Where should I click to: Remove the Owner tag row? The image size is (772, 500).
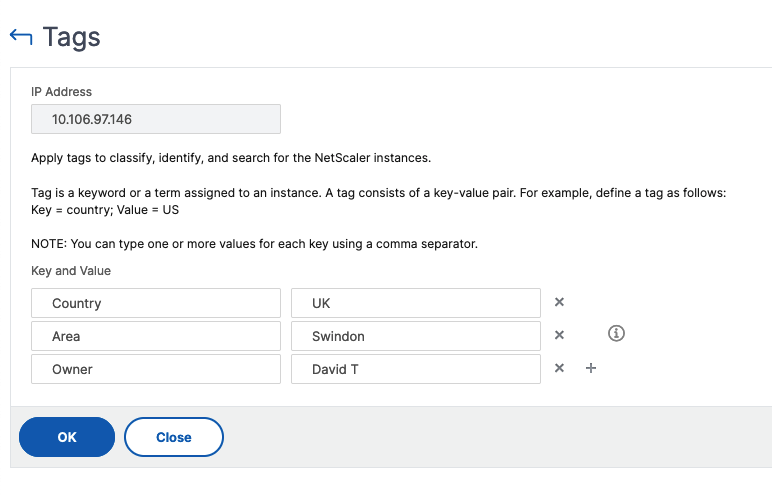tap(559, 368)
